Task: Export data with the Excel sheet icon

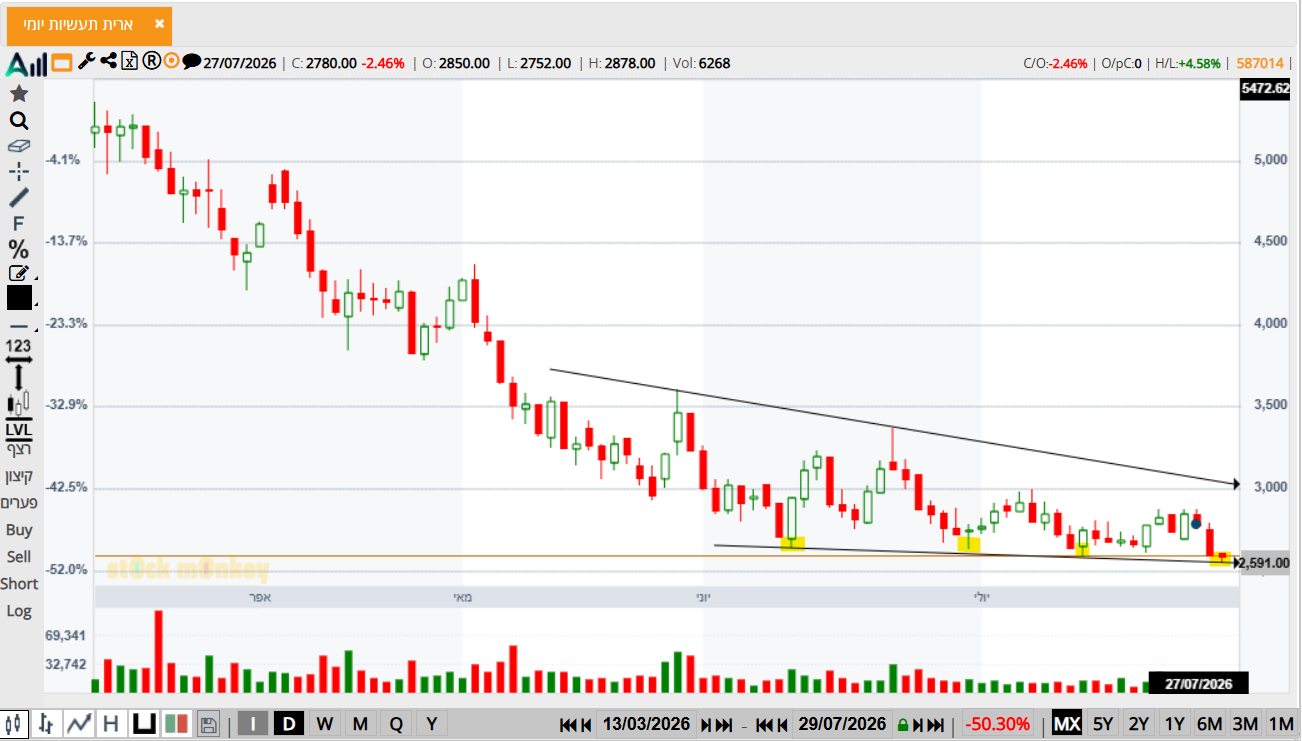Action: pos(129,61)
